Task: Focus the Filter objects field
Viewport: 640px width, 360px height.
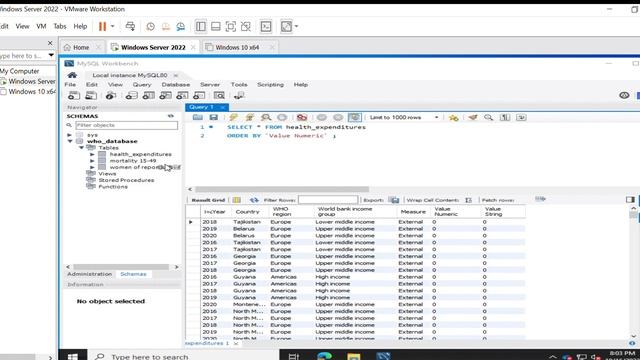Action: tap(127, 125)
